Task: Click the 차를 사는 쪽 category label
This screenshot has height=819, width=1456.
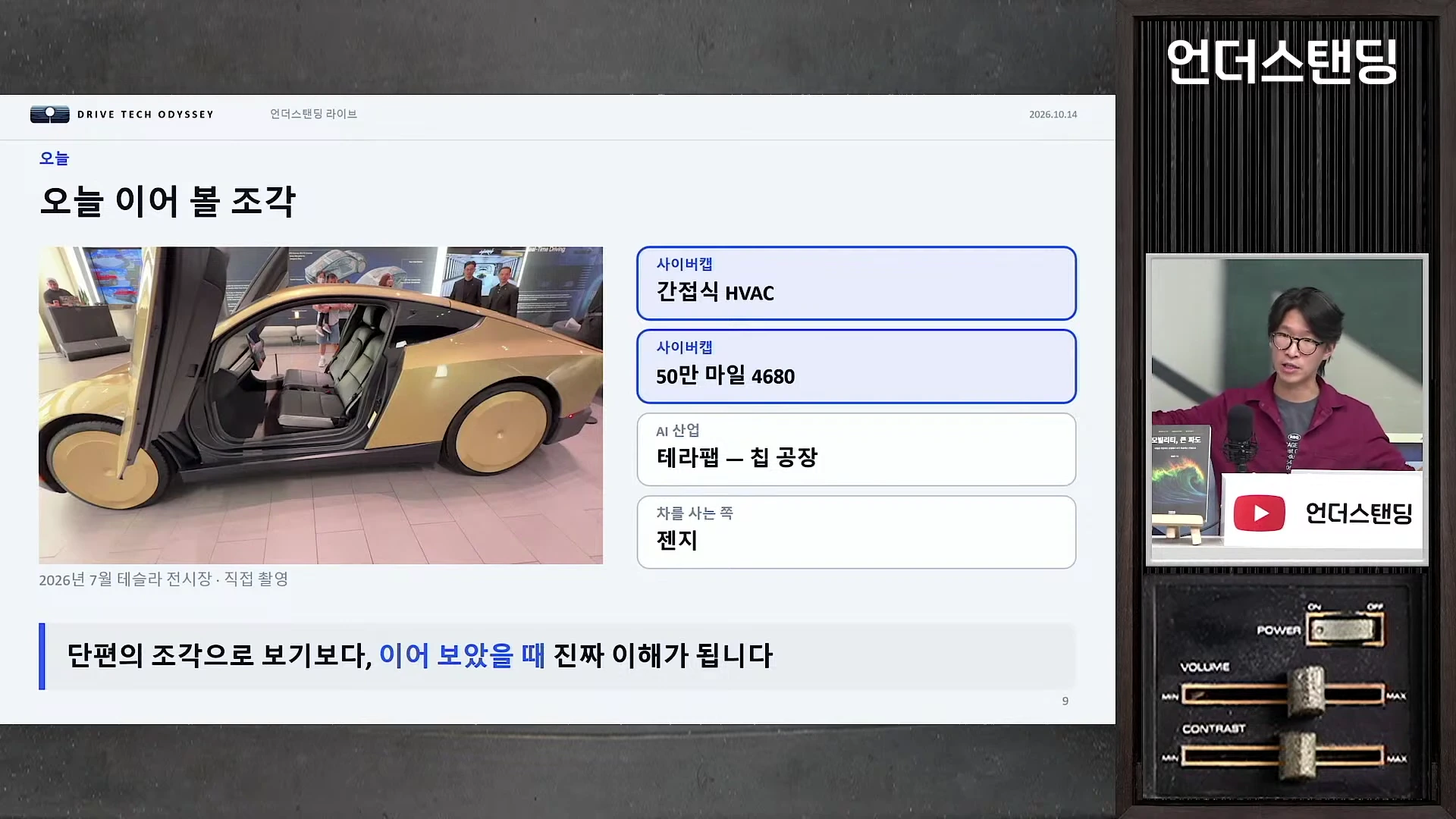Action: 695,513
